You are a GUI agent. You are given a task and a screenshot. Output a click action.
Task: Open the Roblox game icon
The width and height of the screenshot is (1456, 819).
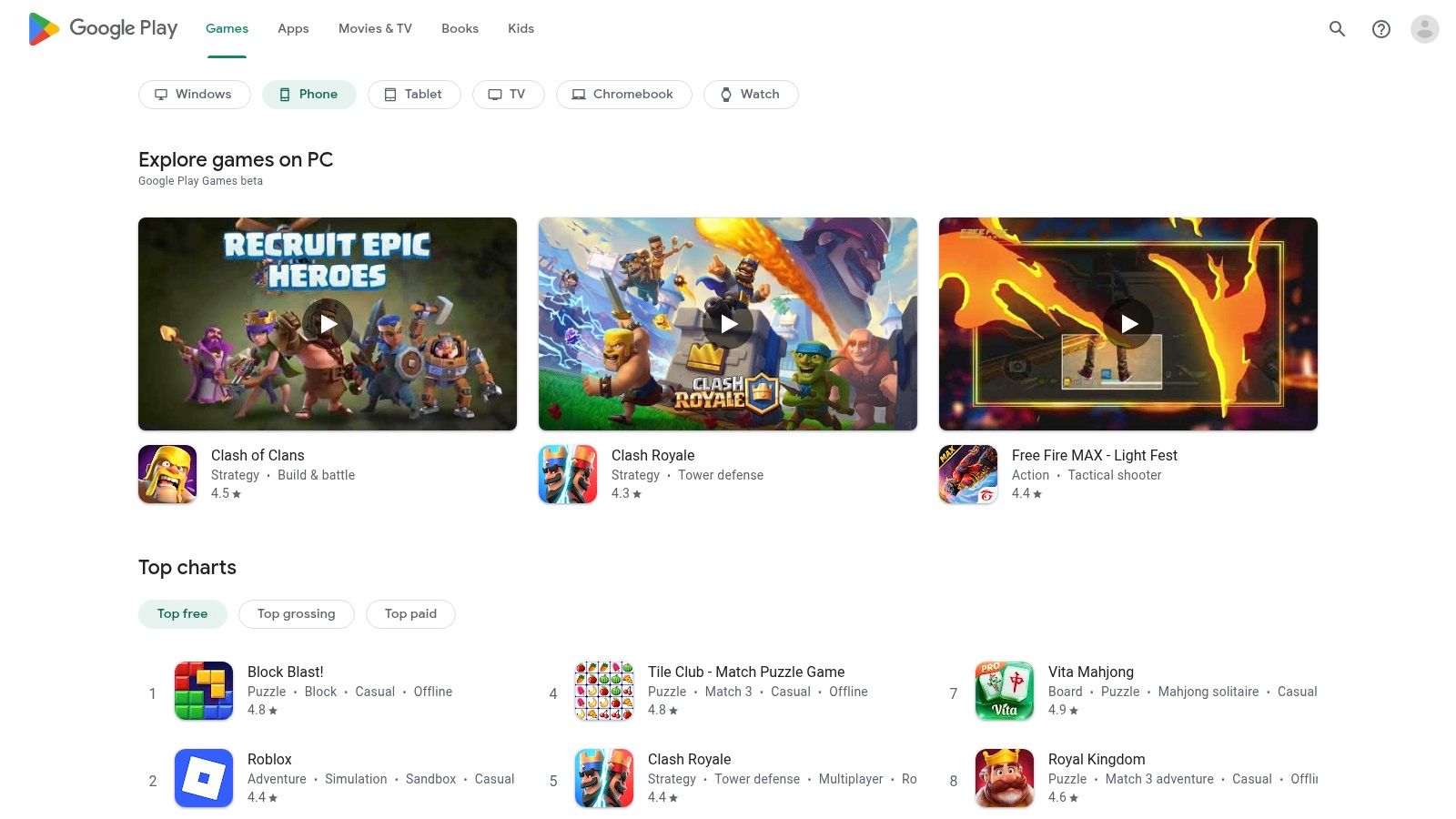pos(204,778)
